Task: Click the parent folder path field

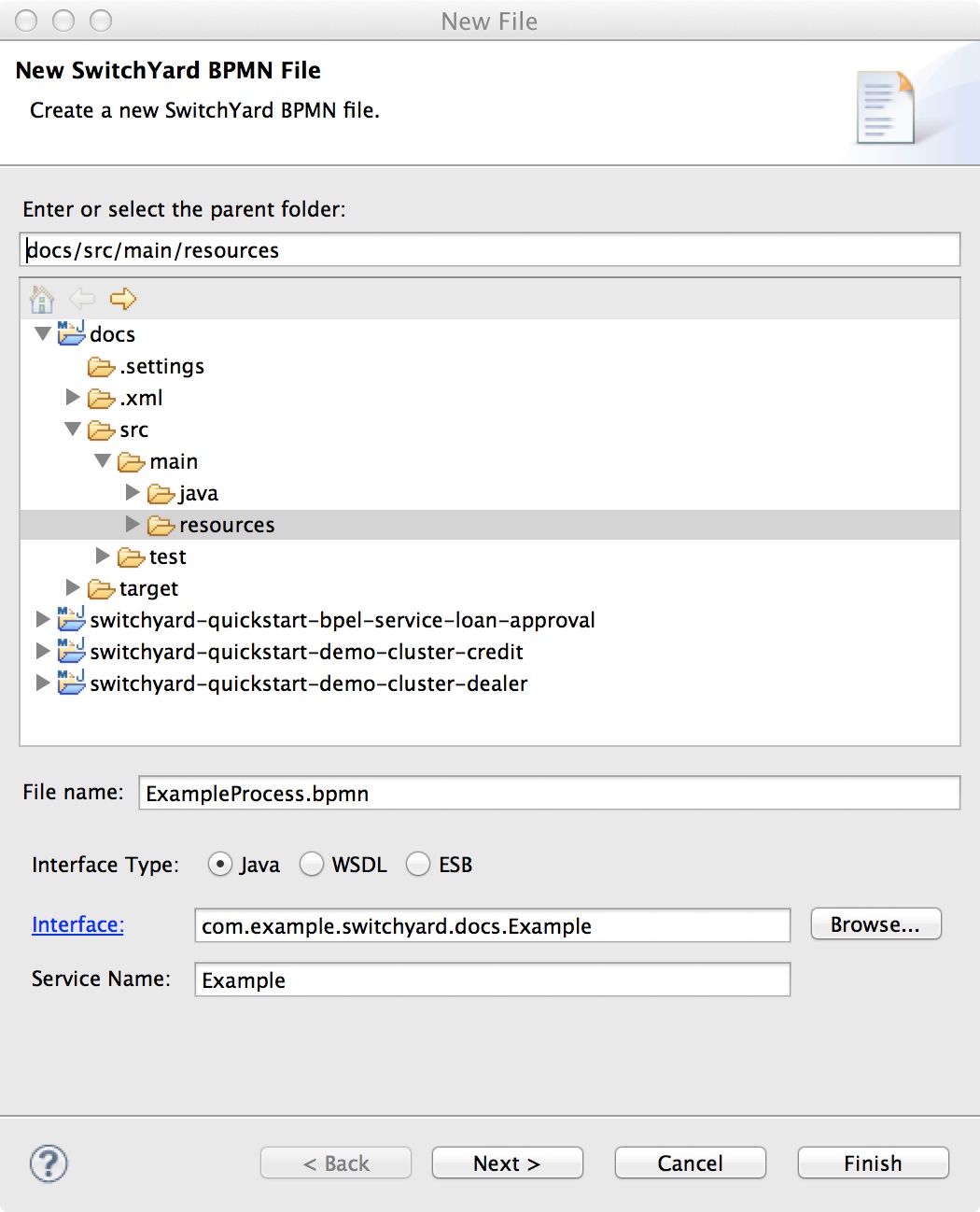Action: [490, 250]
